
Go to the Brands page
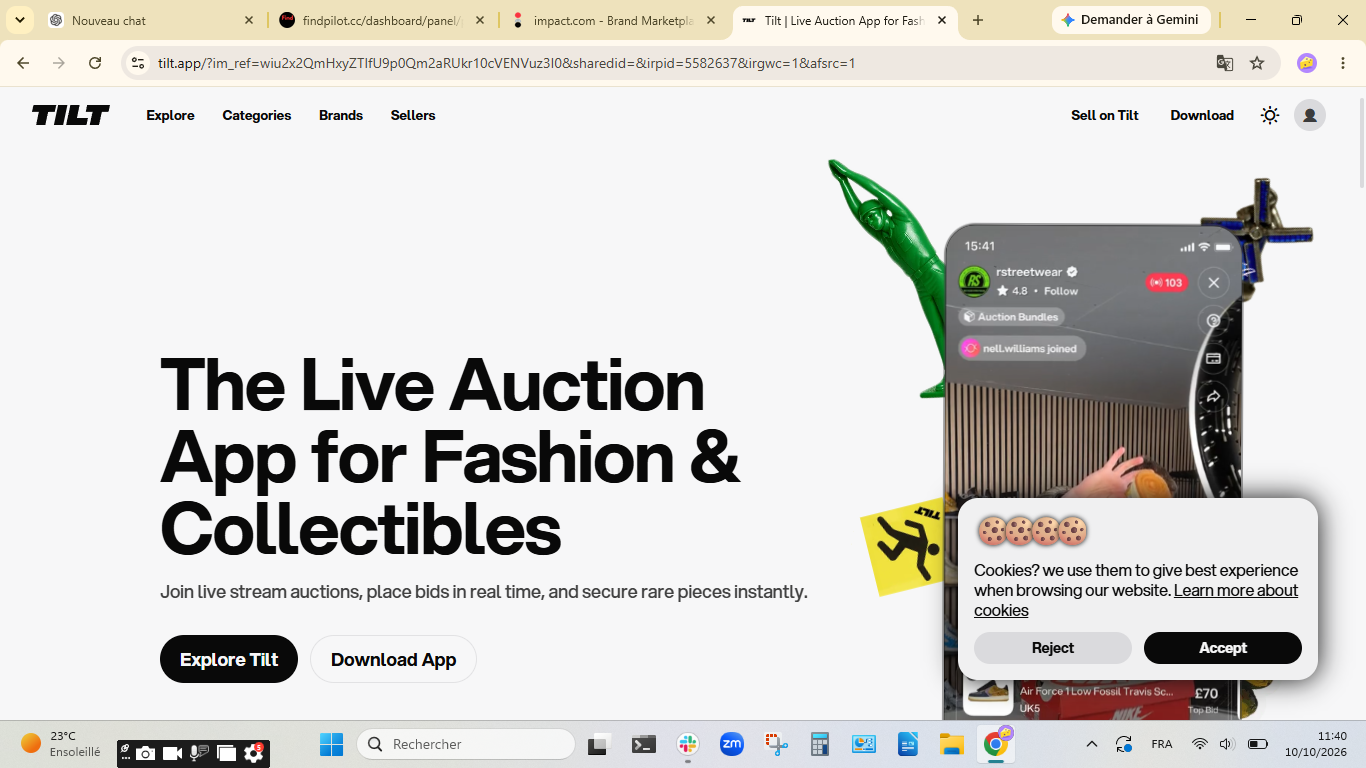click(x=341, y=115)
